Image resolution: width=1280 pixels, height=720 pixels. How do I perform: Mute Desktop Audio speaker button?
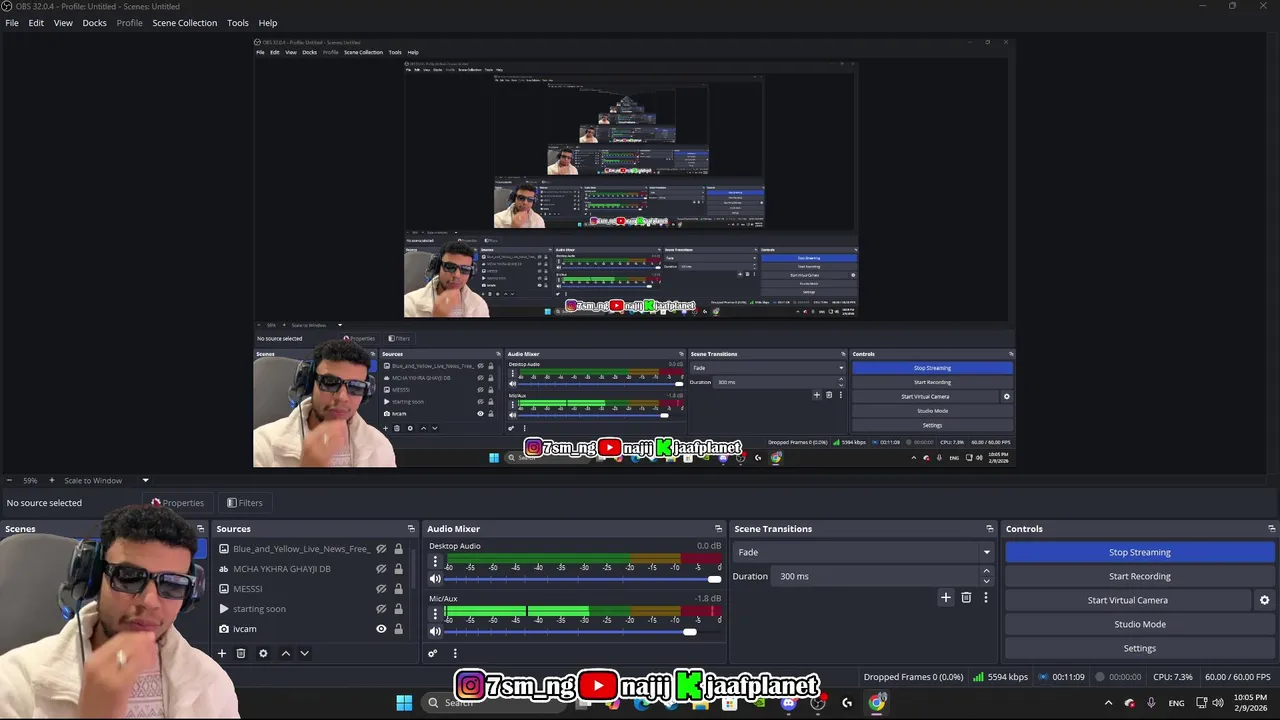[435, 579]
